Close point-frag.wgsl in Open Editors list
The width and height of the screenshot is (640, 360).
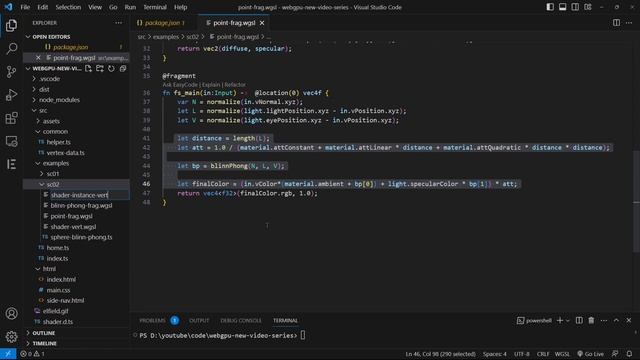[x=38, y=58]
